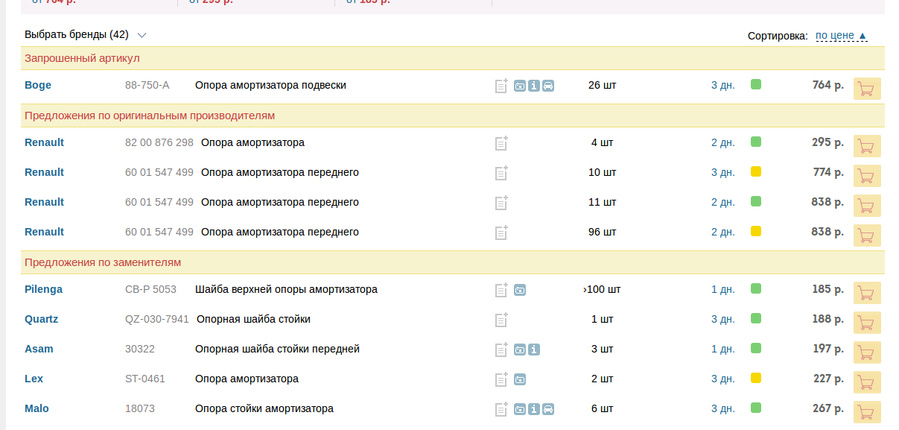The width and height of the screenshot is (899, 430).
Task: Click note icon for Renault 82 00 876 298
Action: click(501, 143)
